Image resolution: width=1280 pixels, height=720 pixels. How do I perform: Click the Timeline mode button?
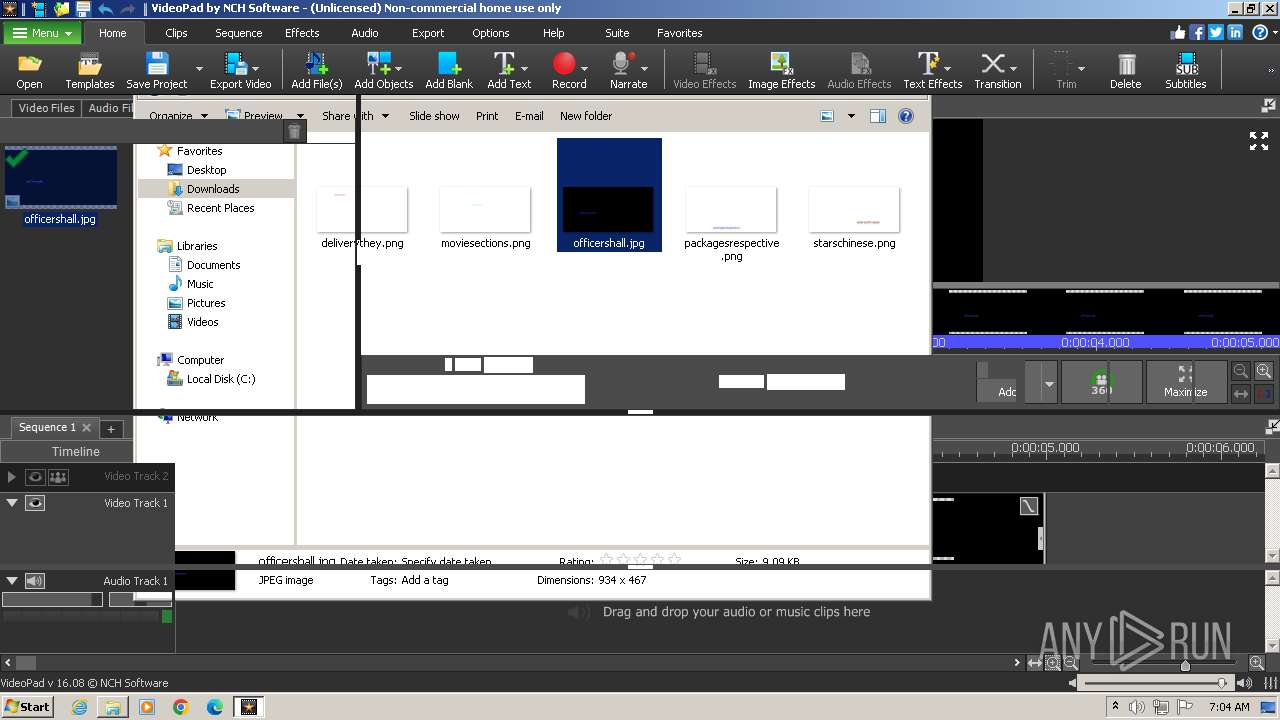click(x=76, y=451)
